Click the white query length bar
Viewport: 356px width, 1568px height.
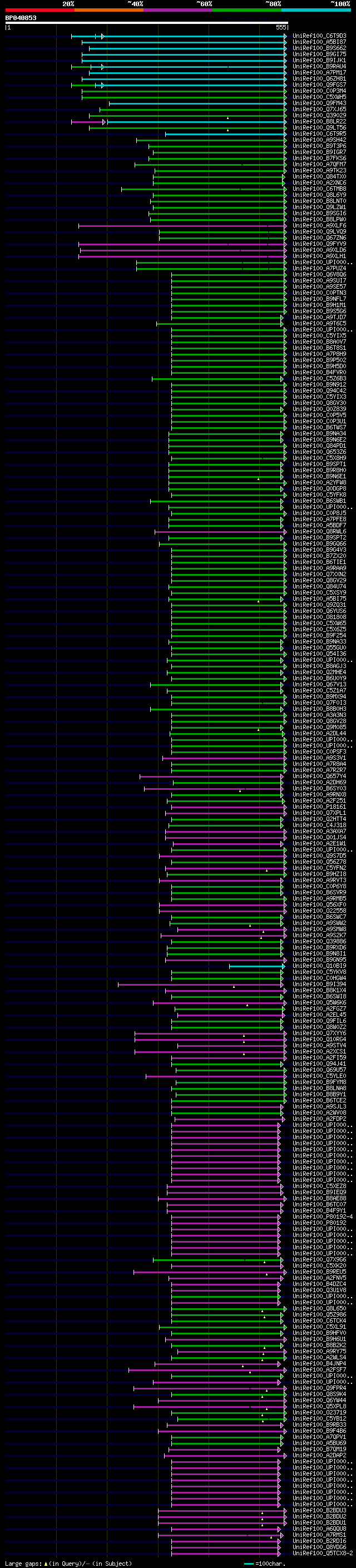coord(147,23)
